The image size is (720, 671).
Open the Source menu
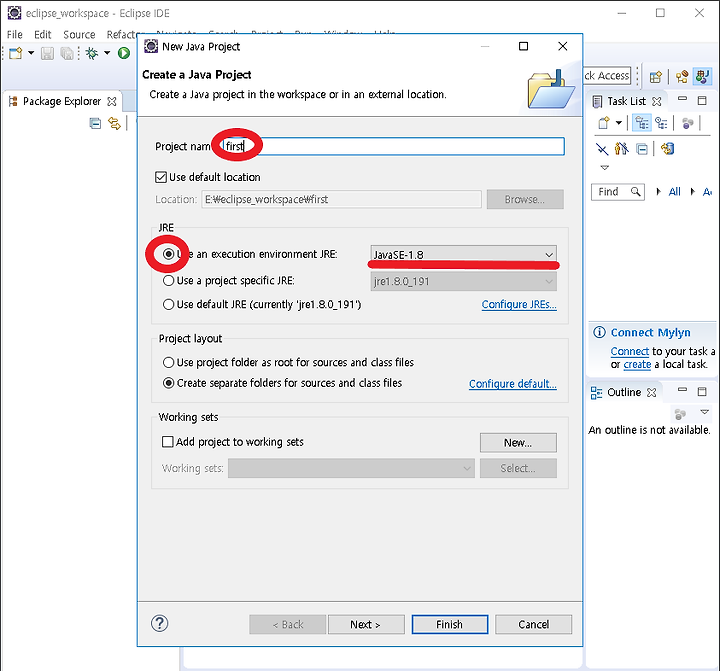click(x=79, y=34)
